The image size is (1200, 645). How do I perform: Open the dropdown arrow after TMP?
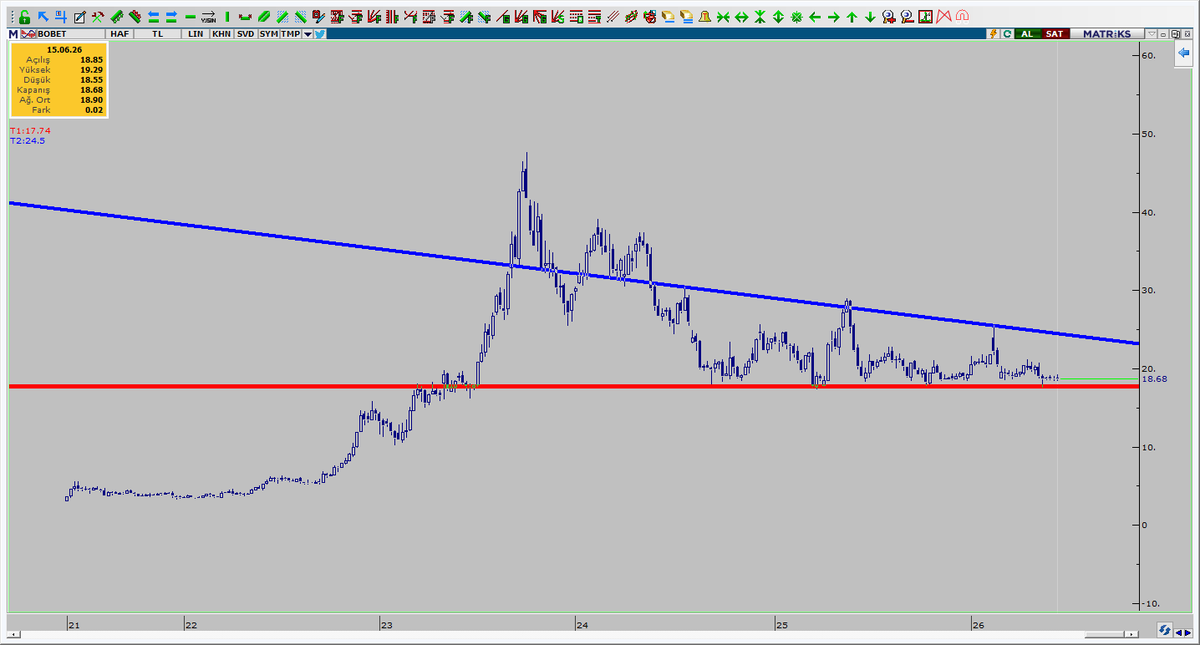point(307,34)
